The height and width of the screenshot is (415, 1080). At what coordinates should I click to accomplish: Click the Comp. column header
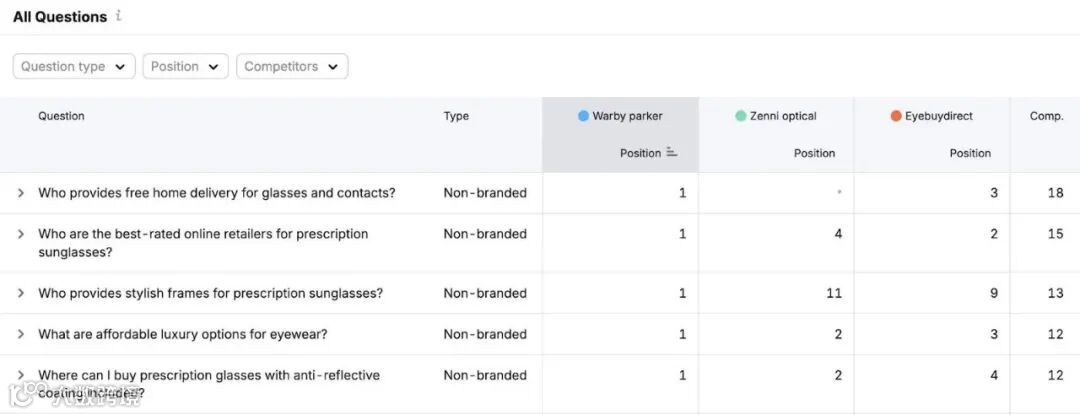[x=1046, y=116]
